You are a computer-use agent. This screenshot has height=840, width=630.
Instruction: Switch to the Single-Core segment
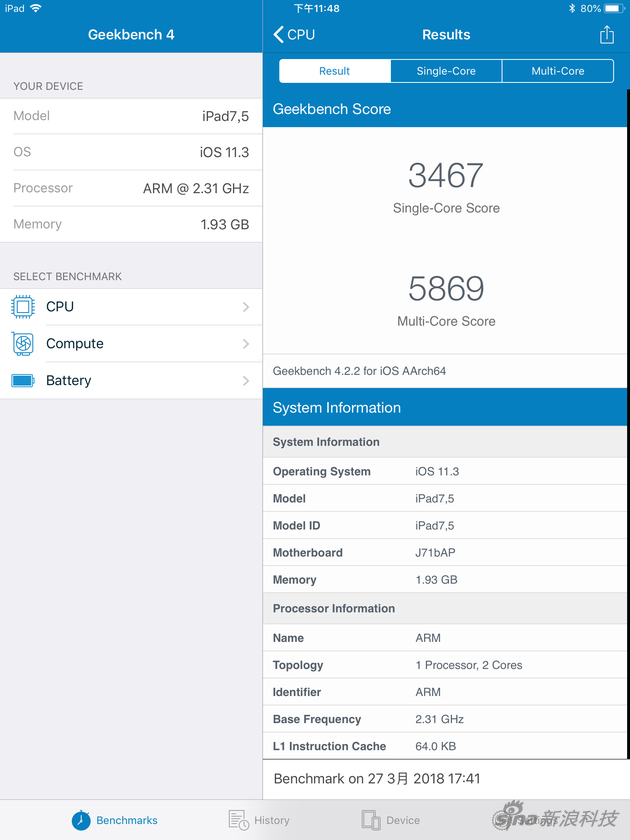click(x=446, y=71)
